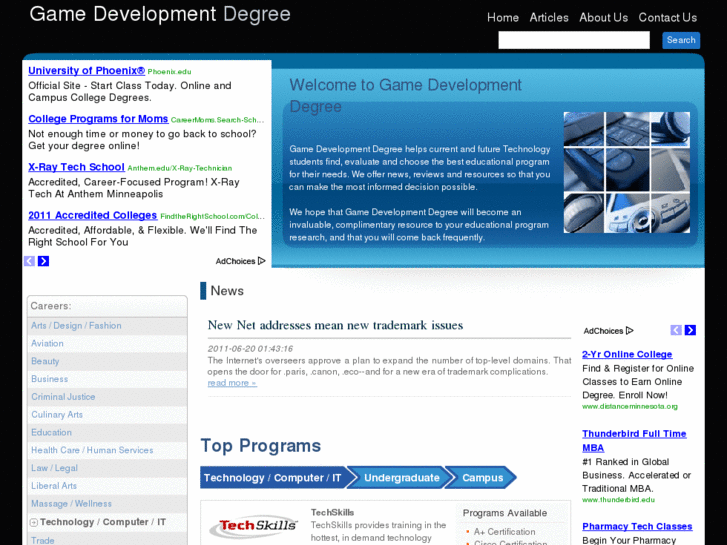Click the Game Development Degree site title

(160, 14)
